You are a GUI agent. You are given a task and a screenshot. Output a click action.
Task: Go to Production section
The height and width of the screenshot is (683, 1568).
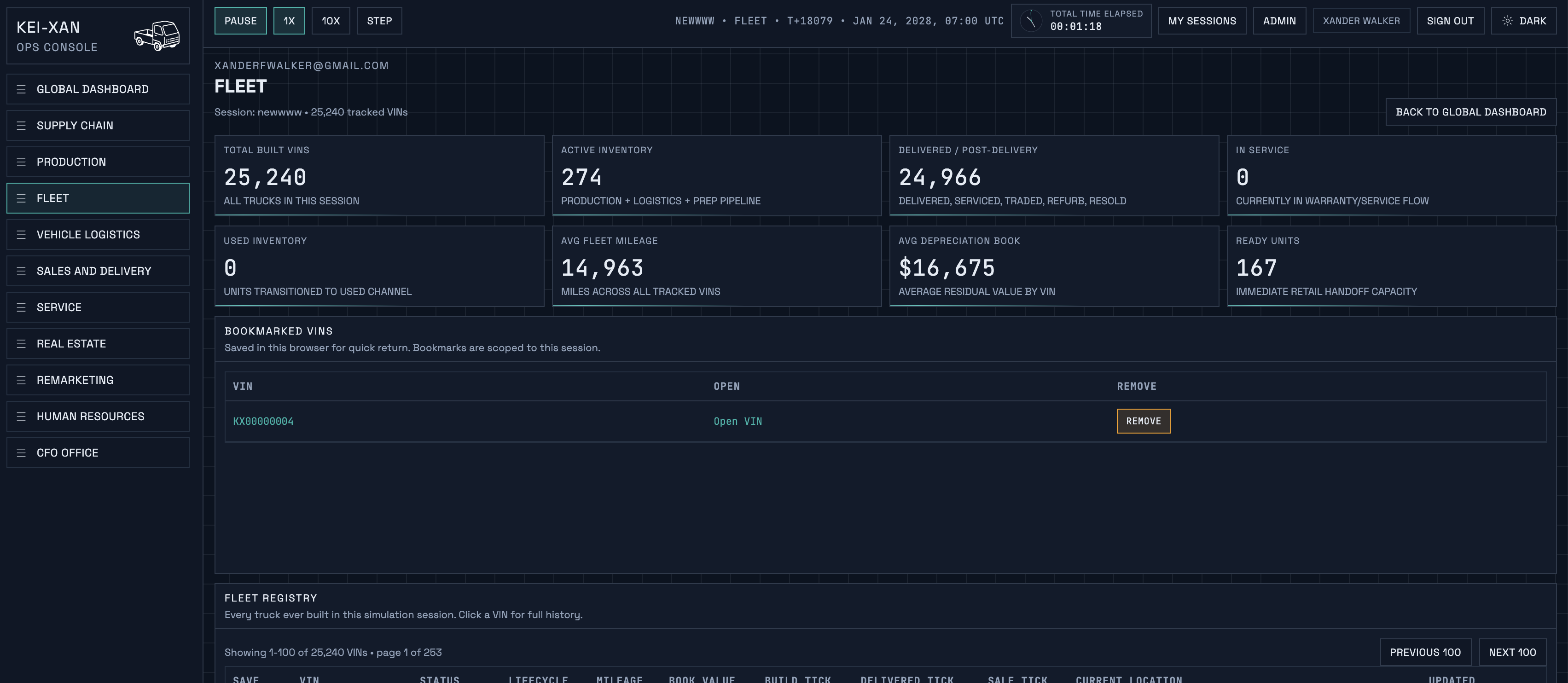point(98,162)
